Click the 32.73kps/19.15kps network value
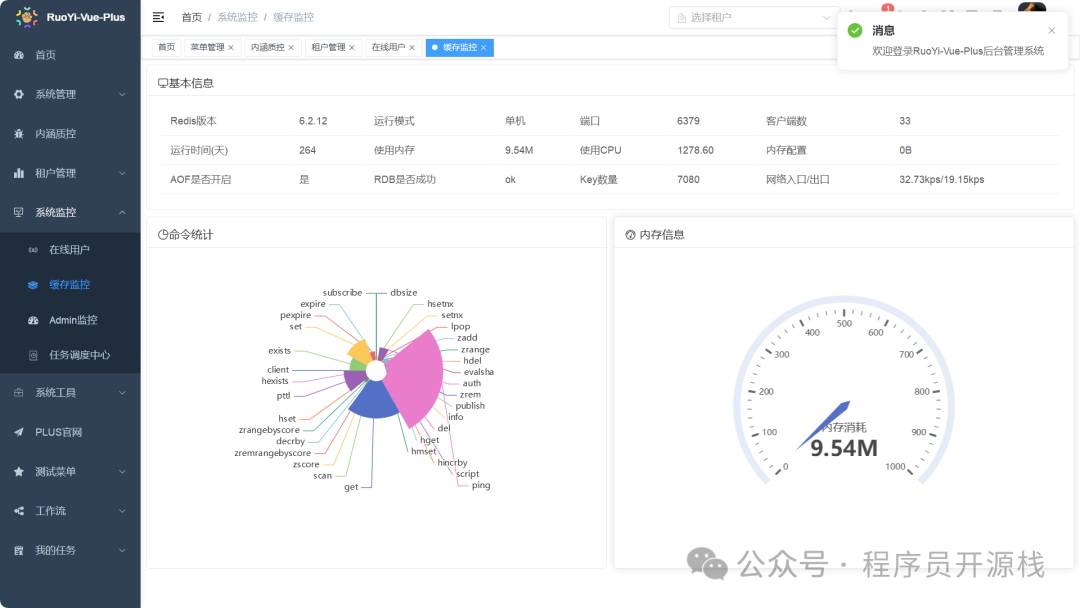Image resolution: width=1080 pixels, height=608 pixels. (942, 180)
